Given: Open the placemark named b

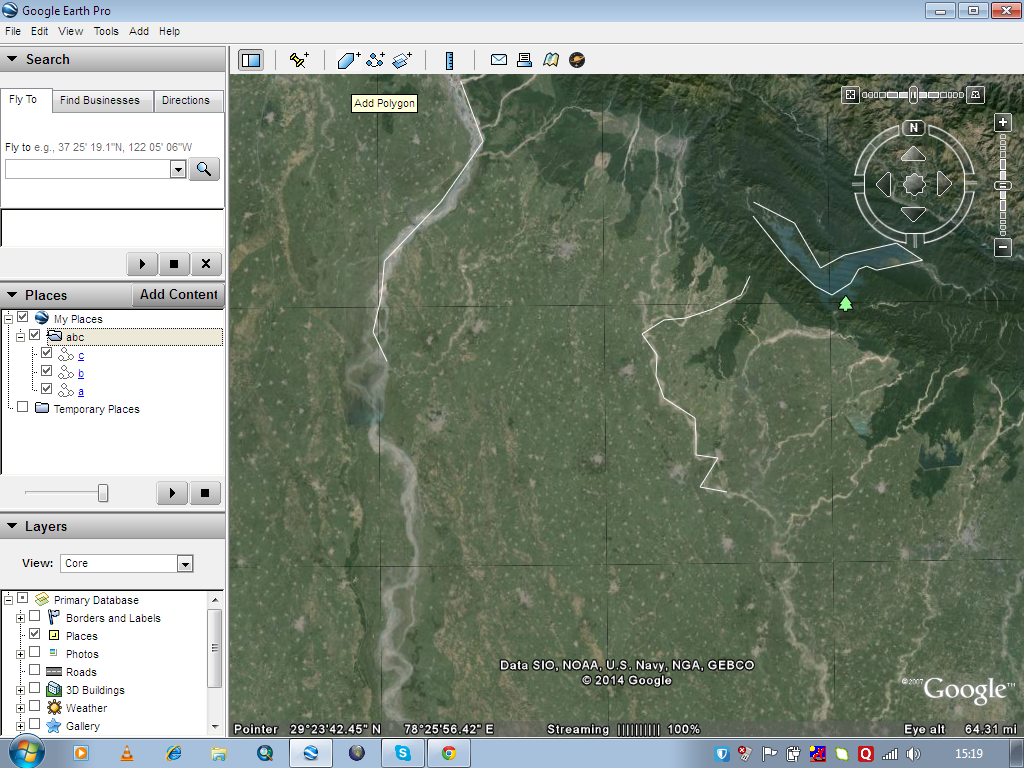Looking at the screenshot, I should pos(80,373).
